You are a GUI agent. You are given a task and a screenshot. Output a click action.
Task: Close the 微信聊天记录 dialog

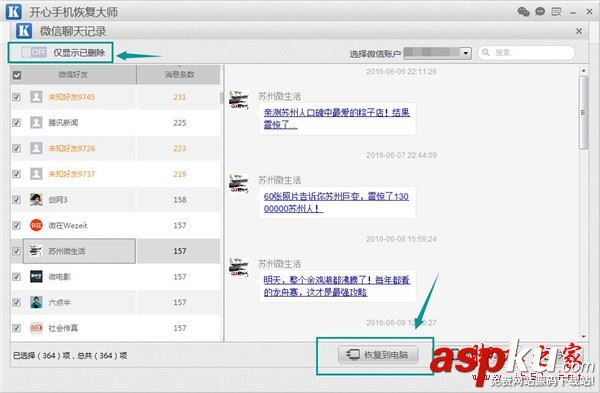(579, 31)
